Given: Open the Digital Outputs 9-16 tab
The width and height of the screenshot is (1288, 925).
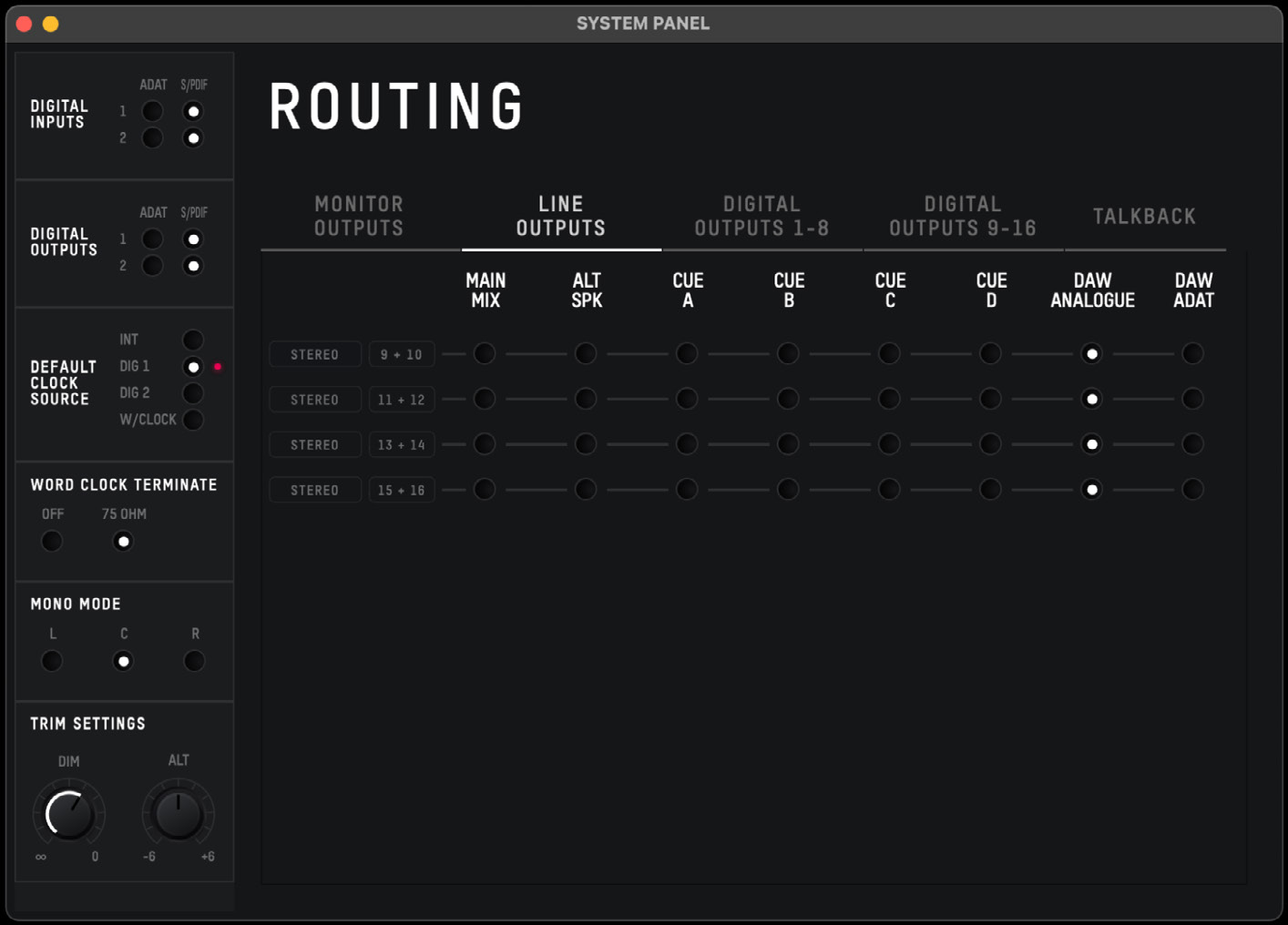Looking at the screenshot, I should (x=963, y=217).
